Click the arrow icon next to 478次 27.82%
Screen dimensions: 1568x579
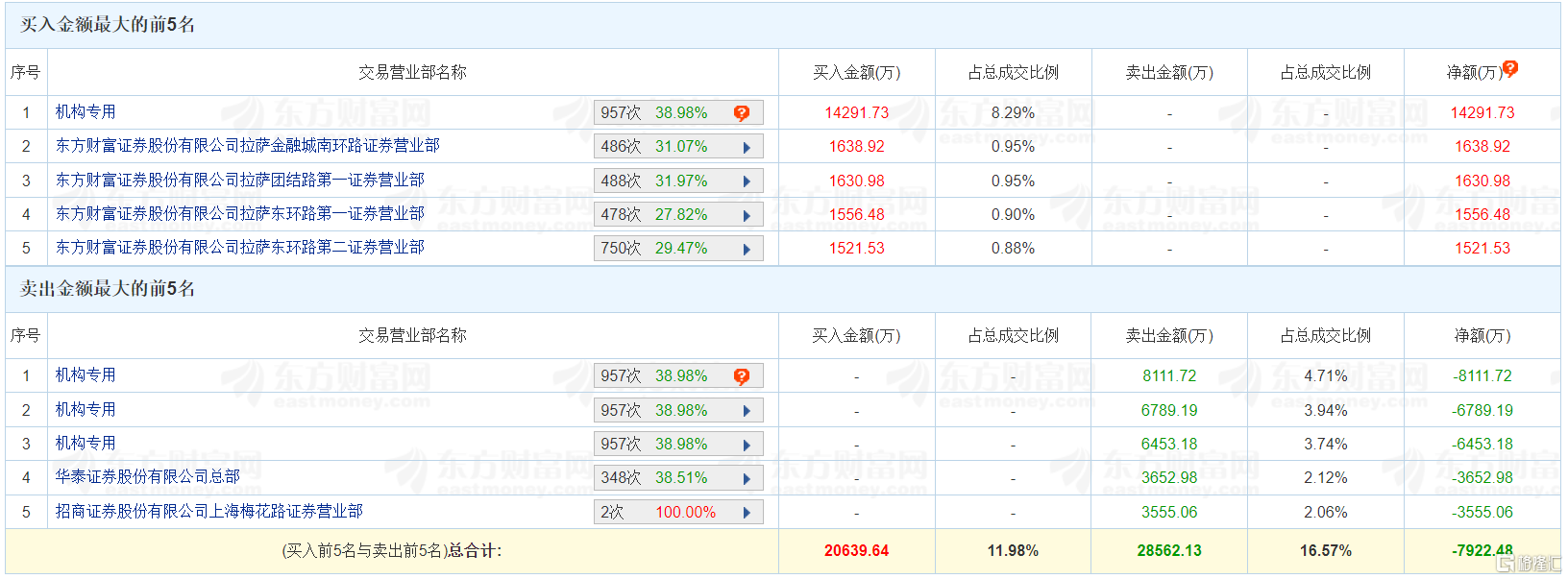pos(747,216)
